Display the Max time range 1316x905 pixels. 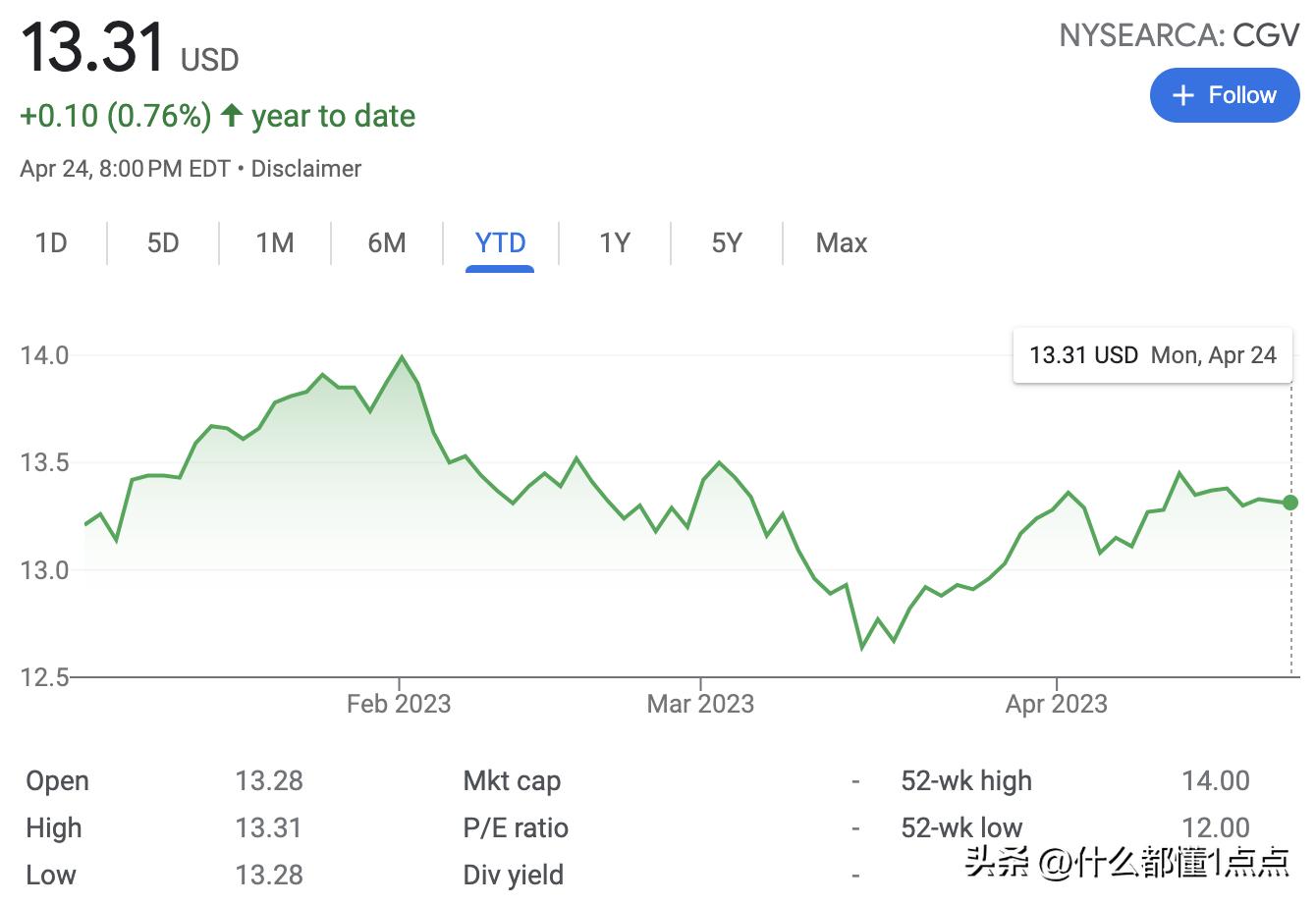[842, 242]
